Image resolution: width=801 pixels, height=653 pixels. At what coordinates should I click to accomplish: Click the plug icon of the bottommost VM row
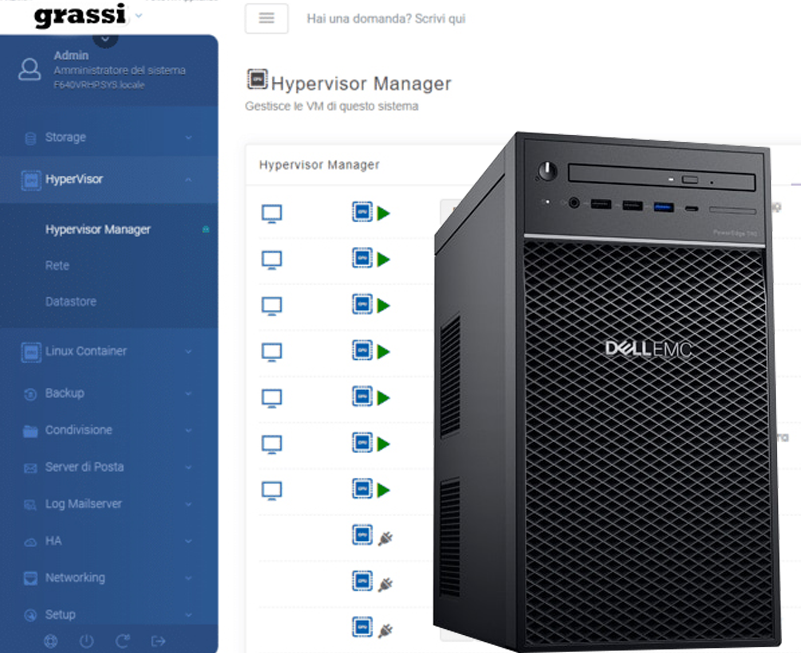pyautogui.click(x=385, y=631)
